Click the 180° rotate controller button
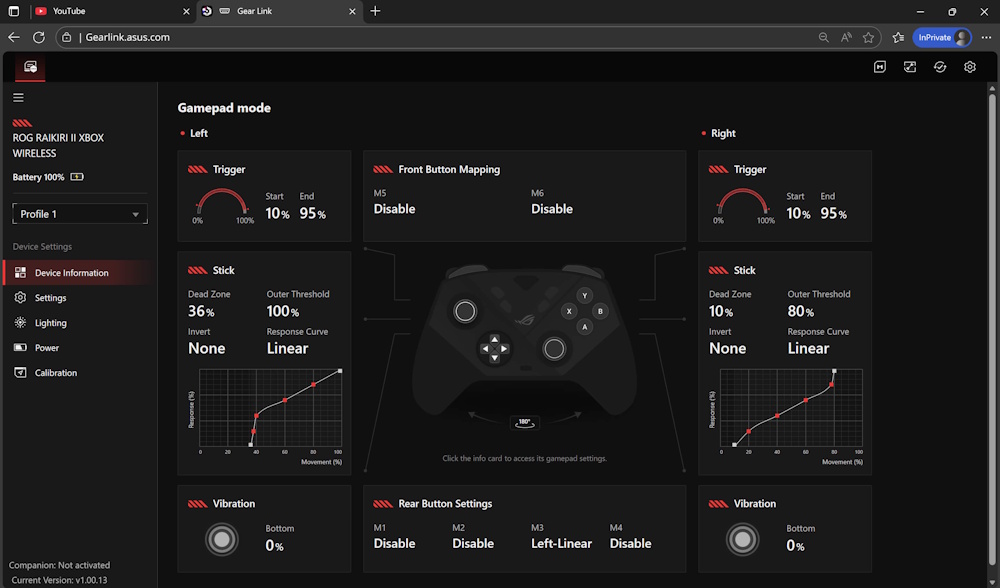The width and height of the screenshot is (1000, 588). click(524, 423)
